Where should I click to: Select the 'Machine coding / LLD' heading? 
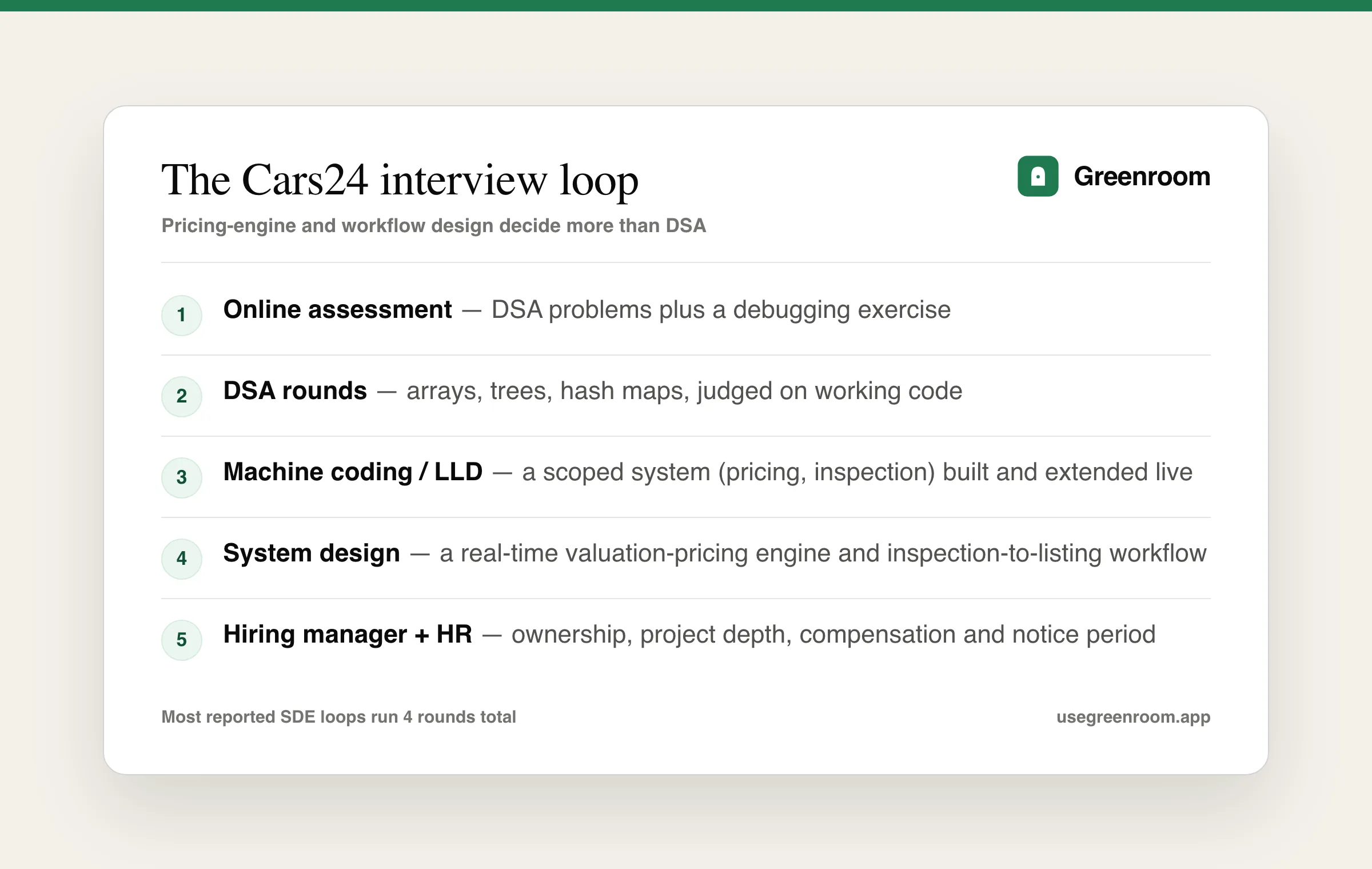coord(353,472)
